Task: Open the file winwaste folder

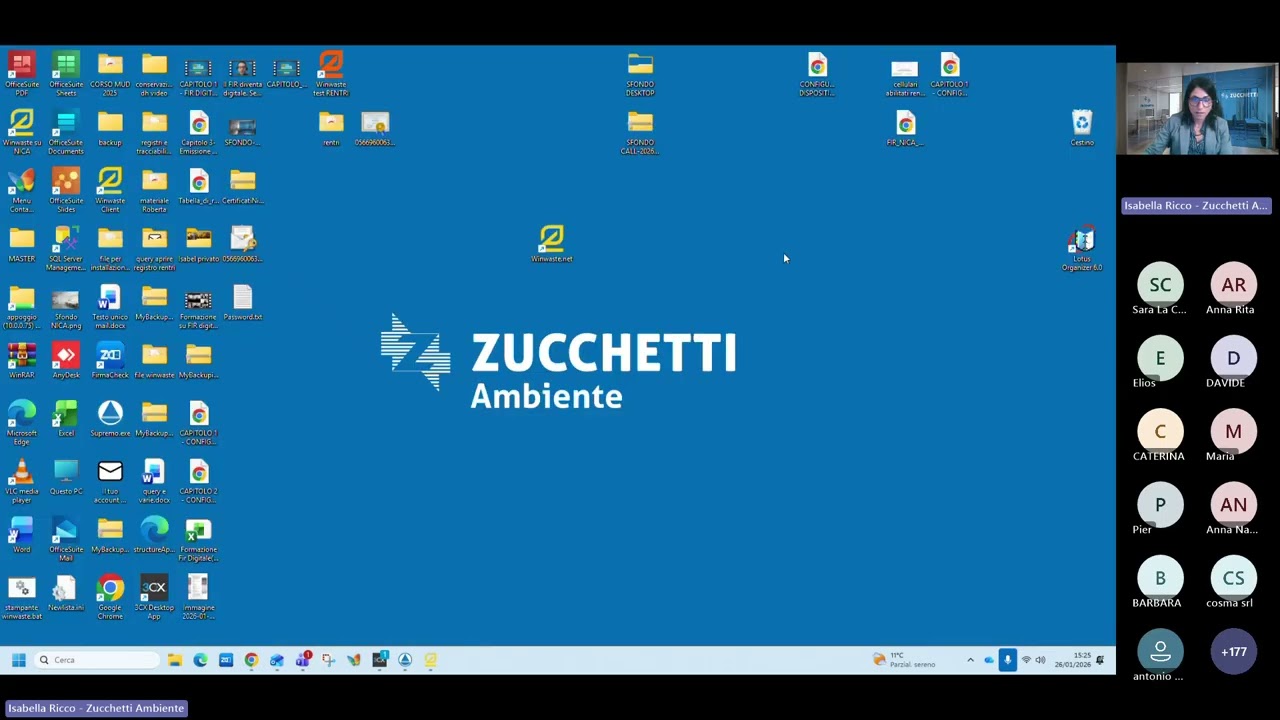Action: (x=154, y=361)
